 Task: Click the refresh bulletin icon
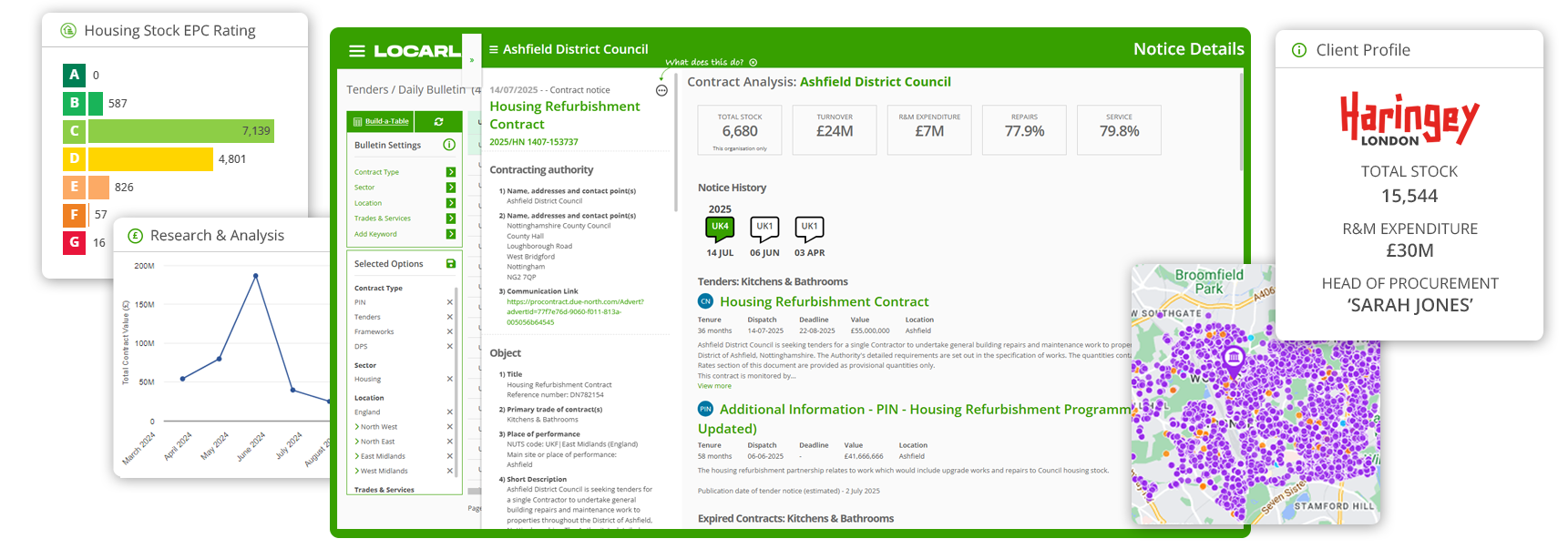click(438, 121)
